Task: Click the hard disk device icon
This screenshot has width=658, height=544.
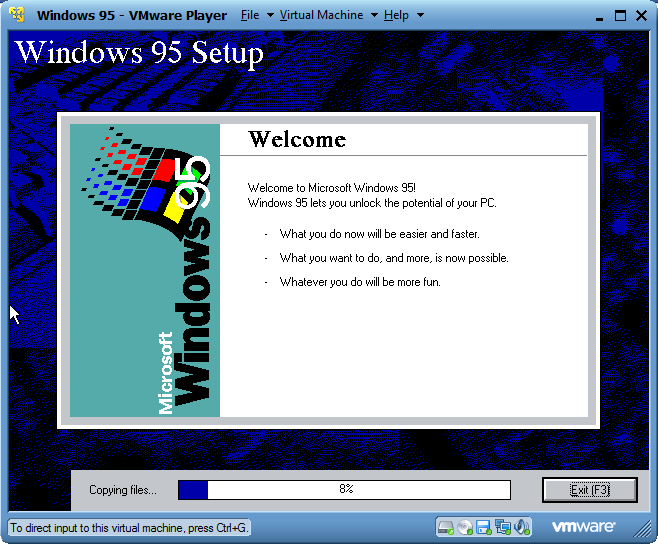Action: (x=445, y=527)
